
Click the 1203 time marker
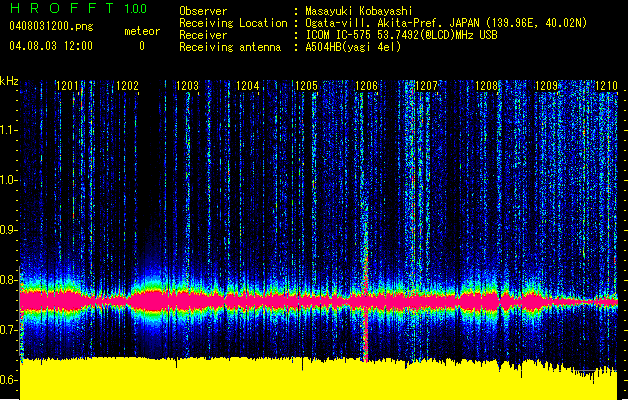[187, 86]
